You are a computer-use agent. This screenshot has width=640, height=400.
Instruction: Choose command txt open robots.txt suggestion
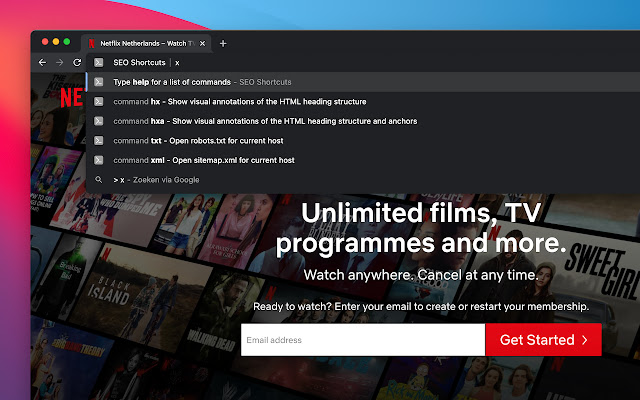pos(363,141)
